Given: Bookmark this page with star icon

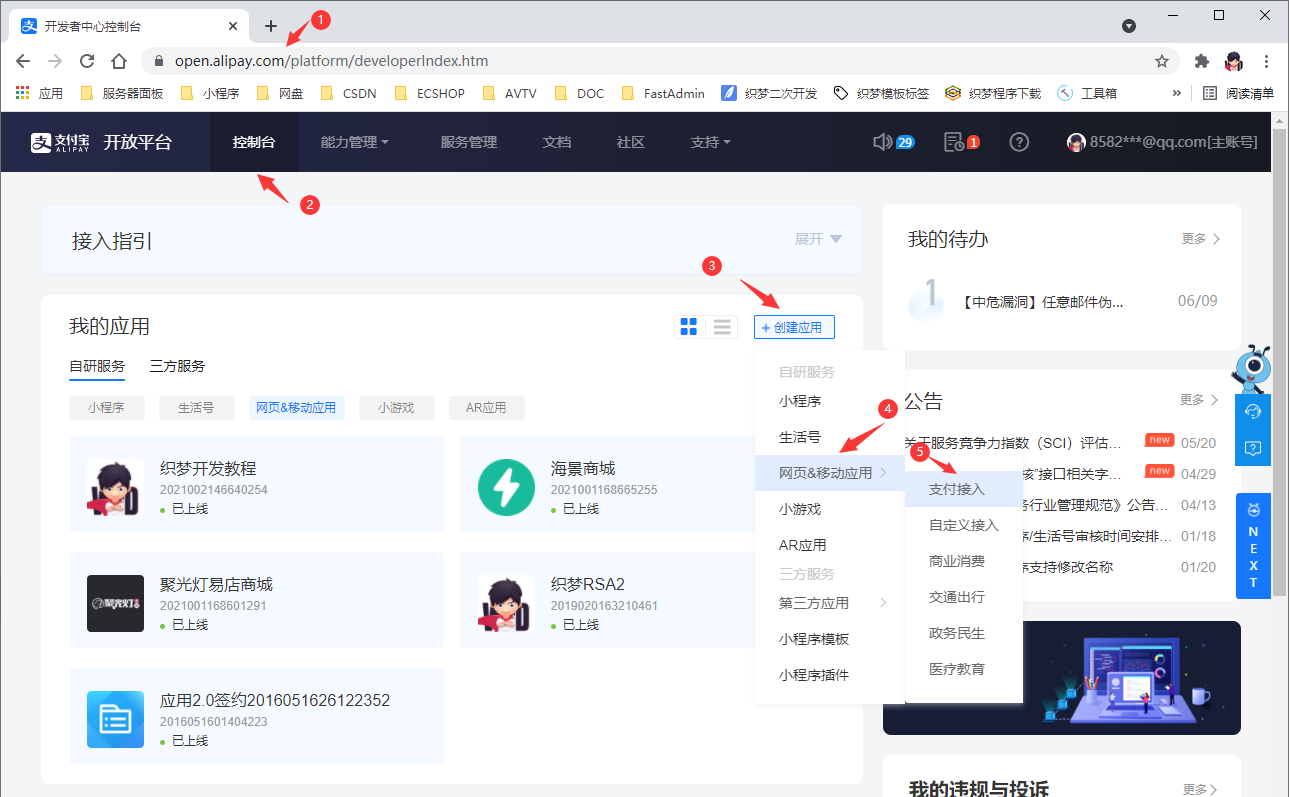Looking at the screenshot, I should [x=1162, y=61].
